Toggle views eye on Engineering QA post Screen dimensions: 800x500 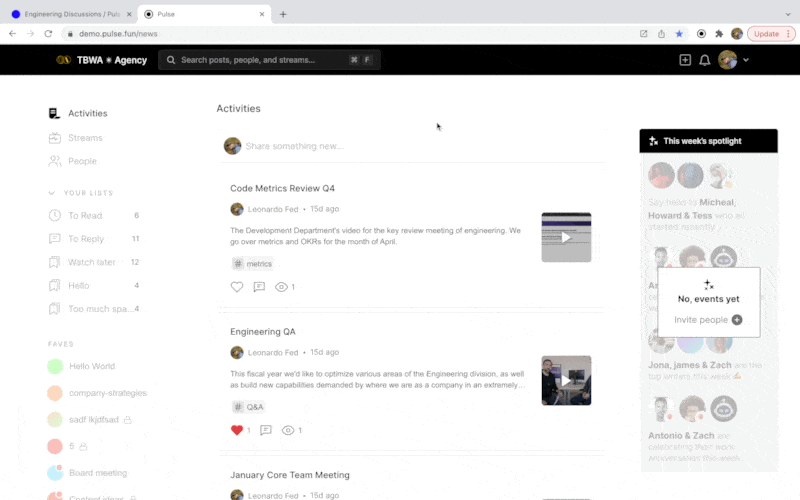pyautogui.click(x=288, y=430)
